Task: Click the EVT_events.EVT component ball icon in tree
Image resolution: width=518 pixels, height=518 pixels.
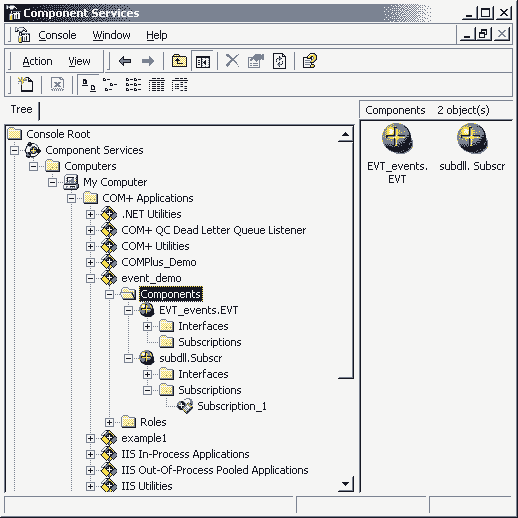Action: coord(147,310)
